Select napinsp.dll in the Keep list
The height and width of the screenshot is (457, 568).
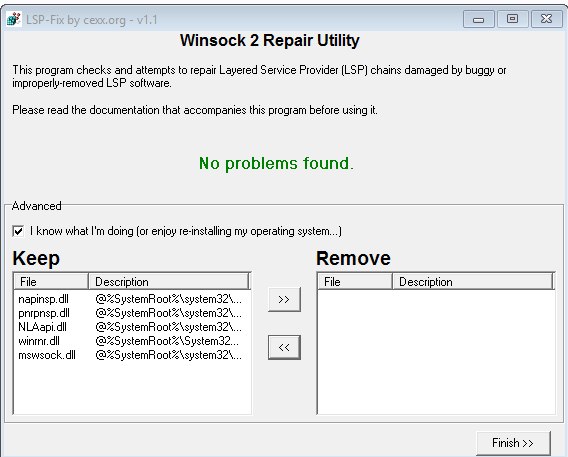pyautogui.click(x=43, y=299)
